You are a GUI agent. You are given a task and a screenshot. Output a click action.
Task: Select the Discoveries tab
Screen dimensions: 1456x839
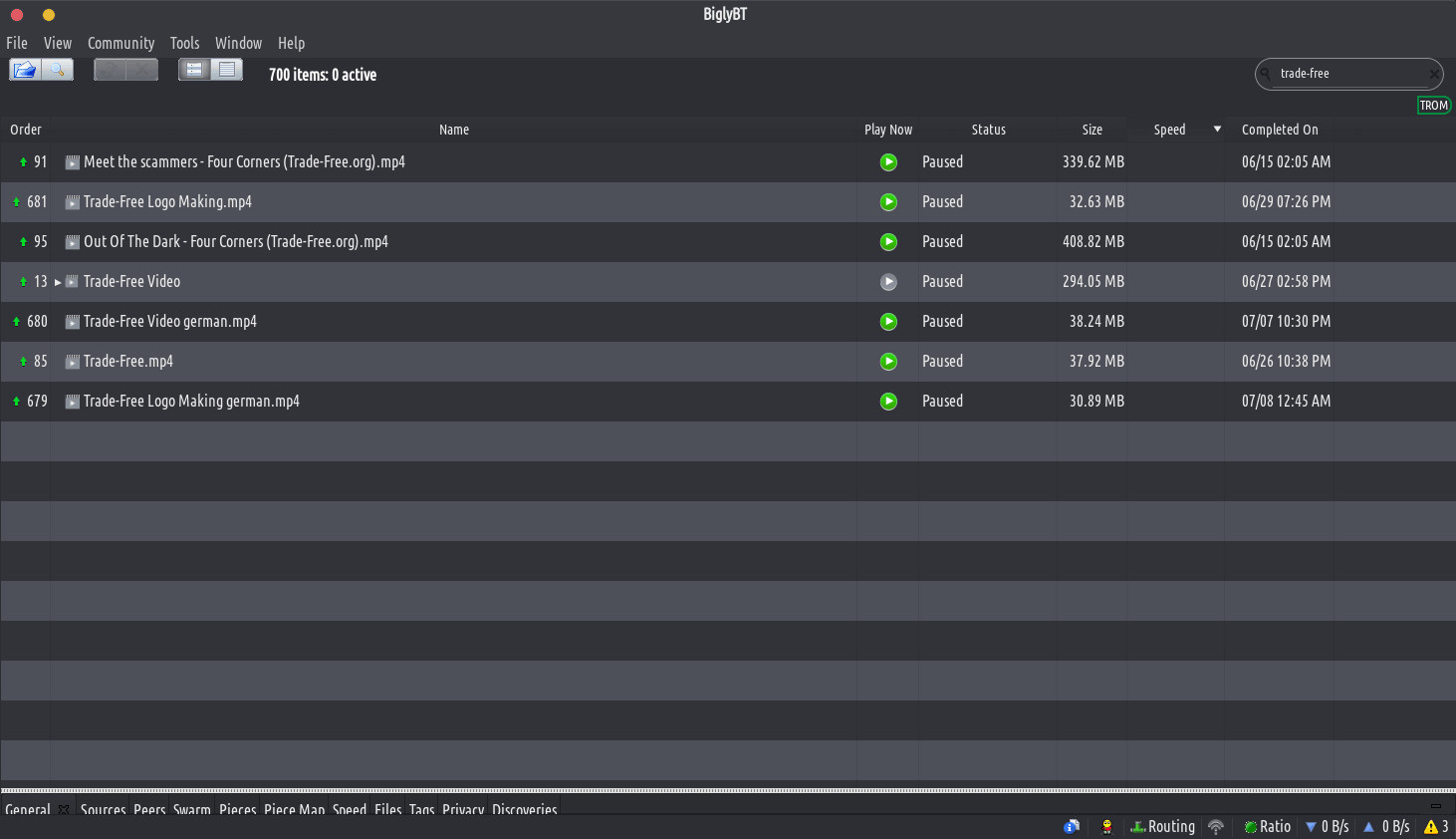525,808
